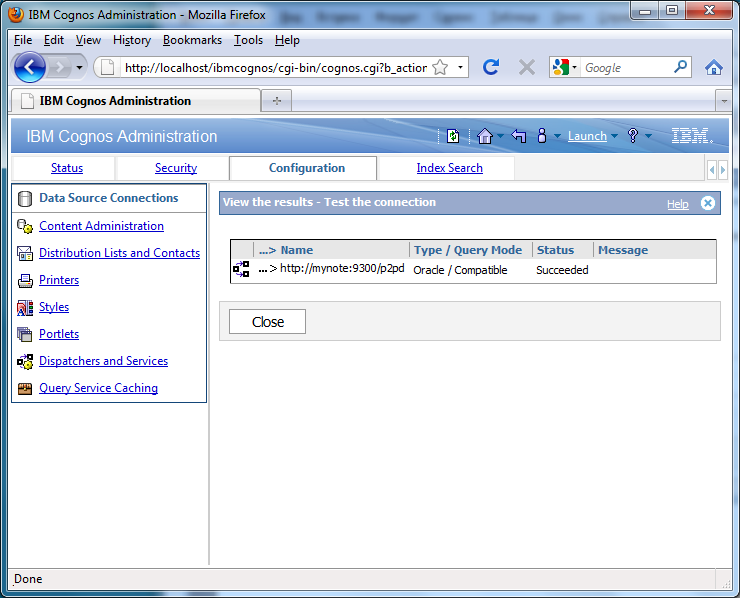Switch to the Security tab
Viewport: 740px width, 598px height.
(176, 168)
